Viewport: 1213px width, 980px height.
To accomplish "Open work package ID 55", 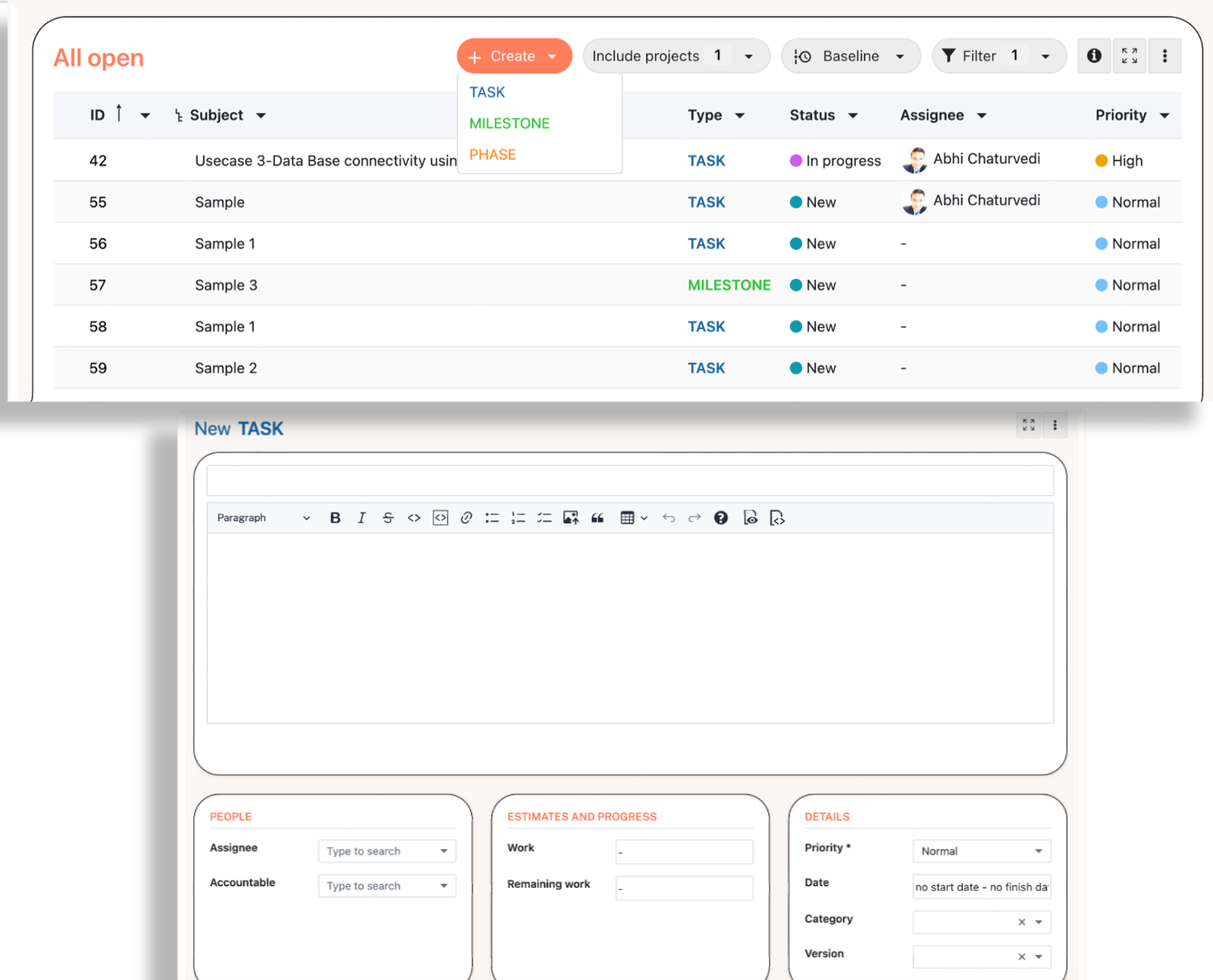I will point(98,202).
